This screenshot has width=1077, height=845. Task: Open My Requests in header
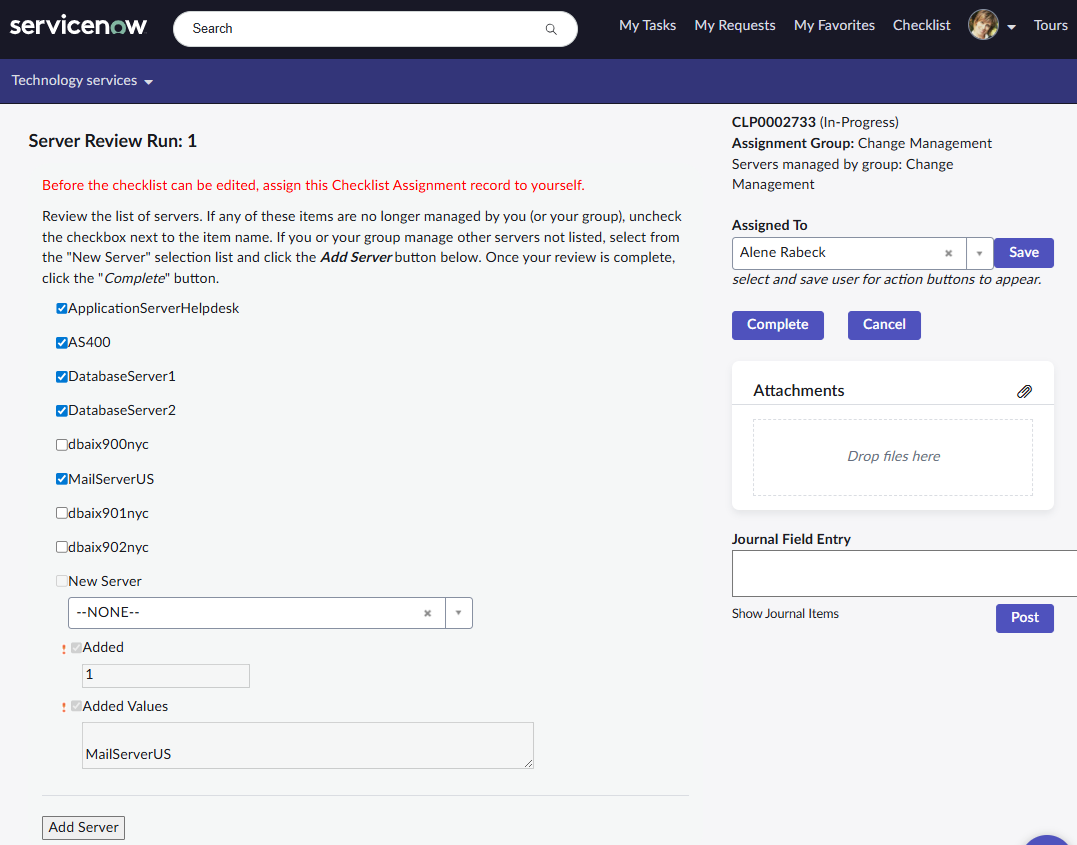[734, 25]
